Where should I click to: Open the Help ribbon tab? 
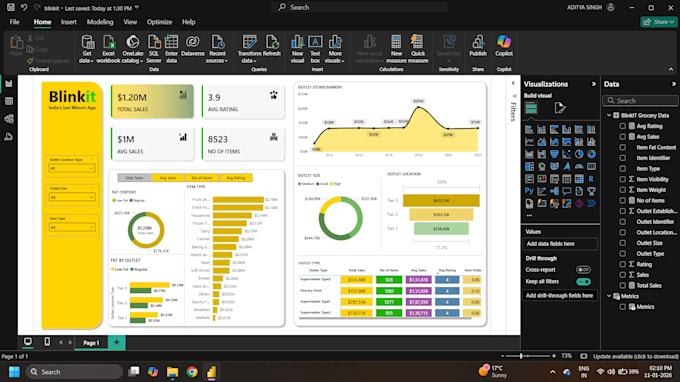[188, 22]
